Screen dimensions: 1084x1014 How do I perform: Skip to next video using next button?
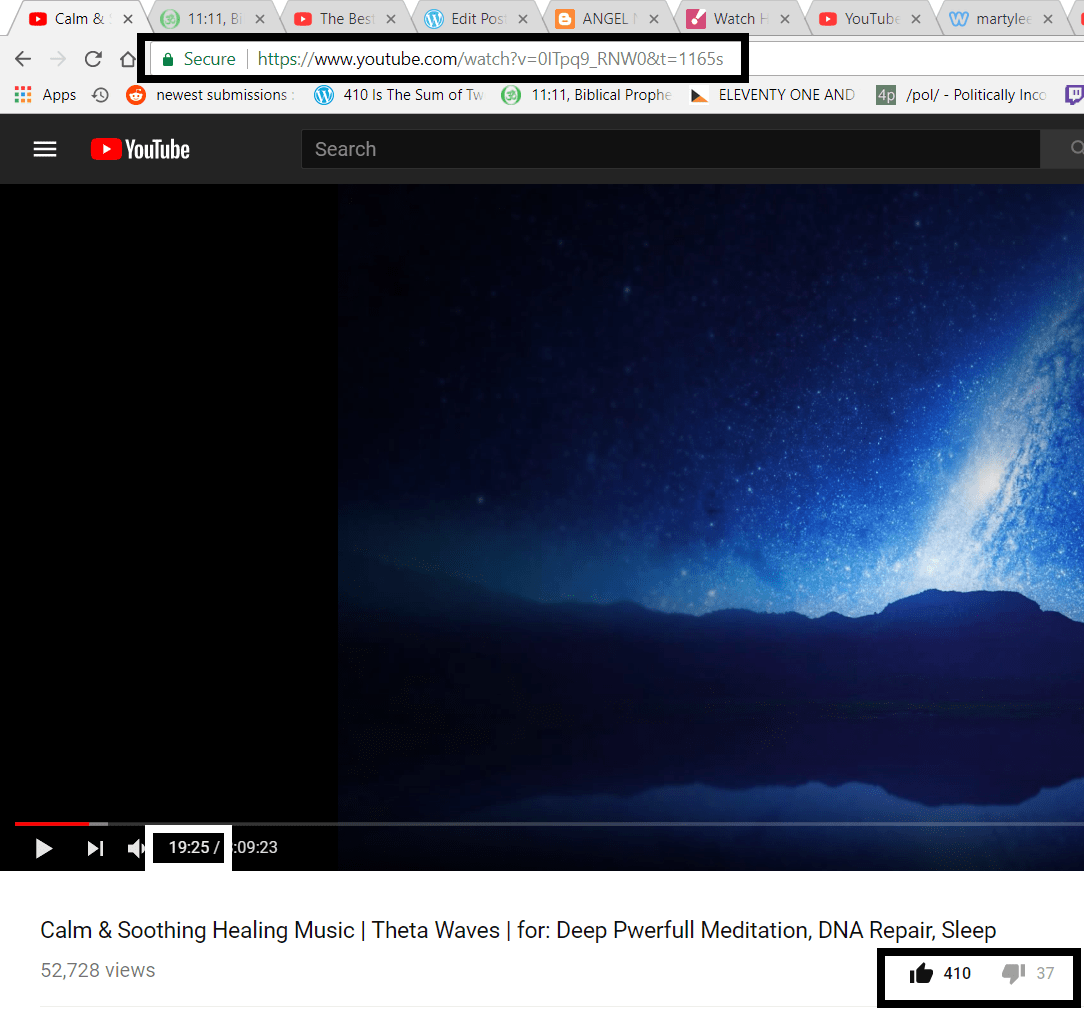(95, 848)
